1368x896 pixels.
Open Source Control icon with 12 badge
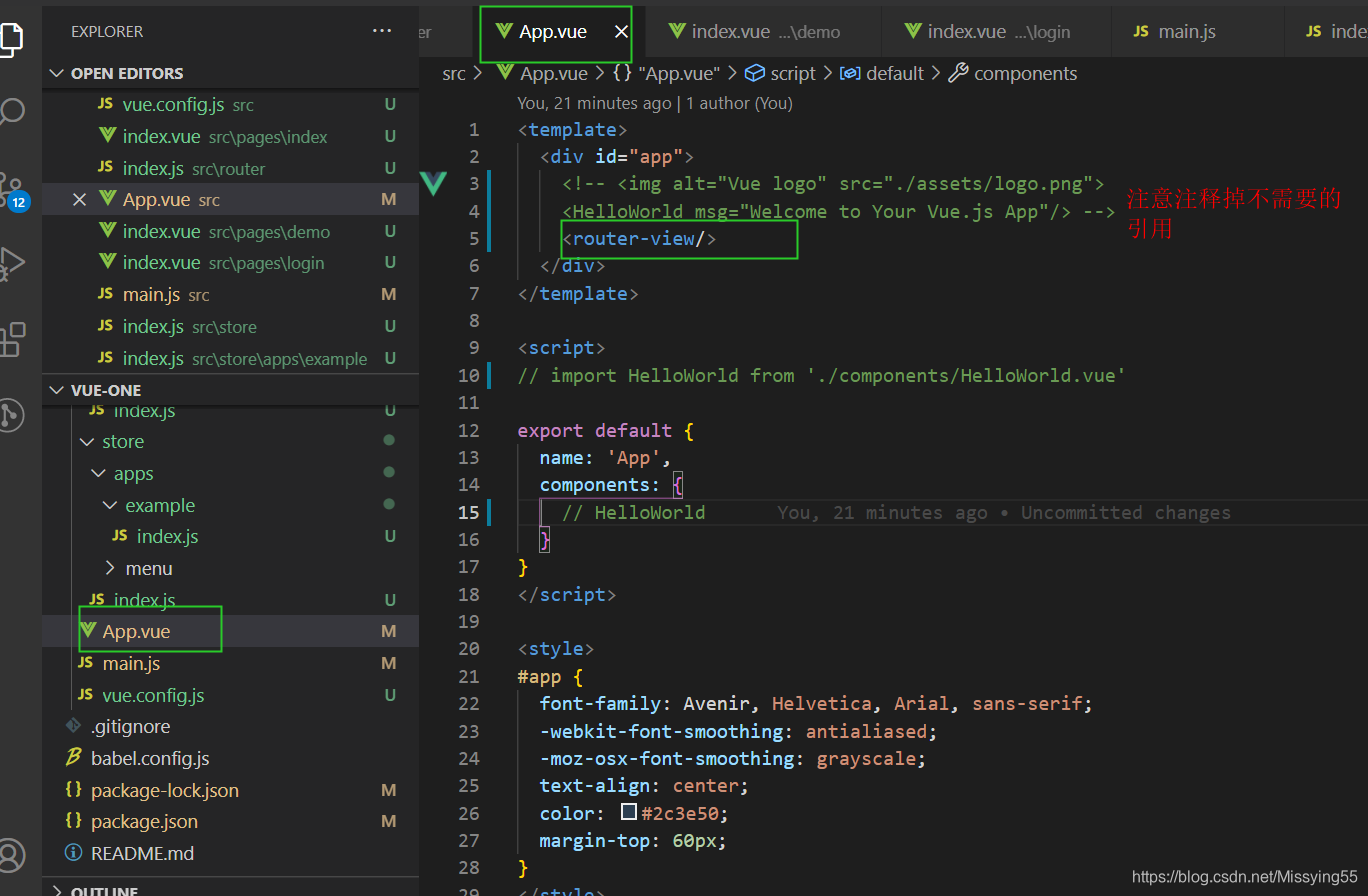click(12, 190)
